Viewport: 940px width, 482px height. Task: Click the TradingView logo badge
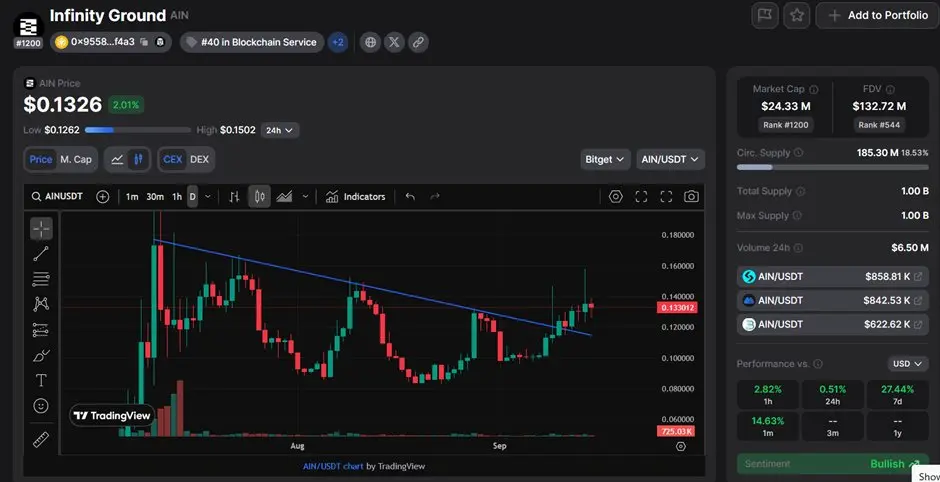point(113,415)
